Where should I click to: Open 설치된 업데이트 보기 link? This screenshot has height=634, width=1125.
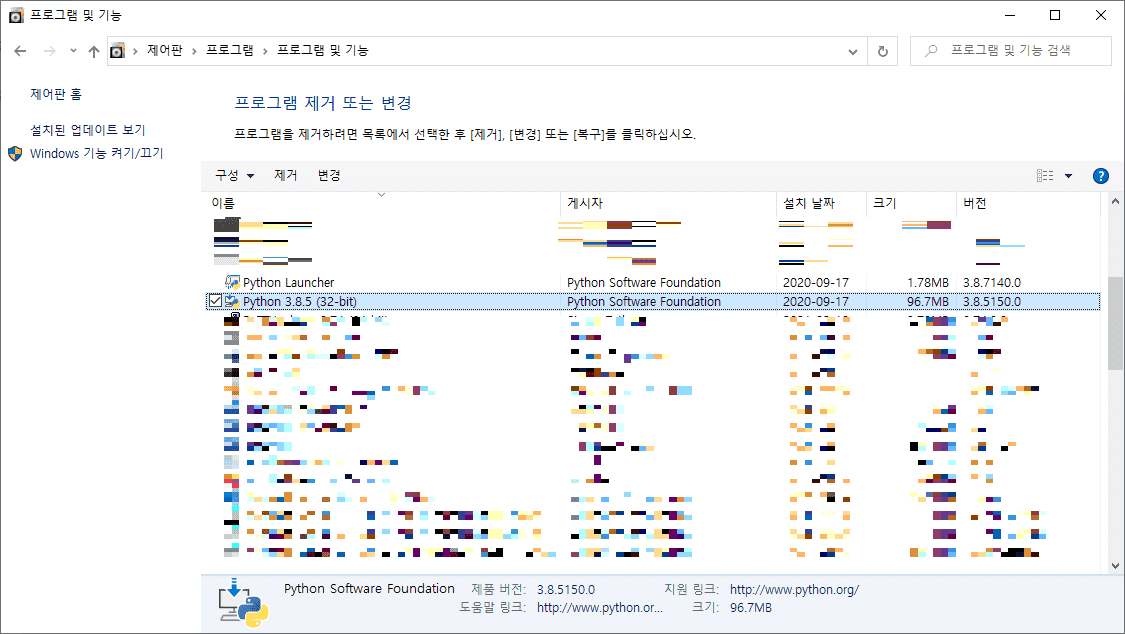88,130
